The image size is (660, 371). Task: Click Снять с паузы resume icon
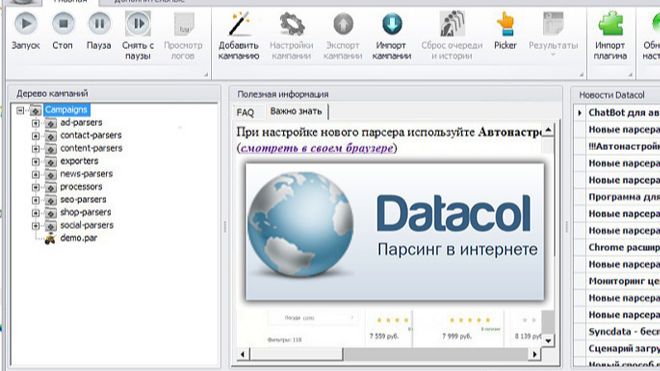click(x=138, y=24)
